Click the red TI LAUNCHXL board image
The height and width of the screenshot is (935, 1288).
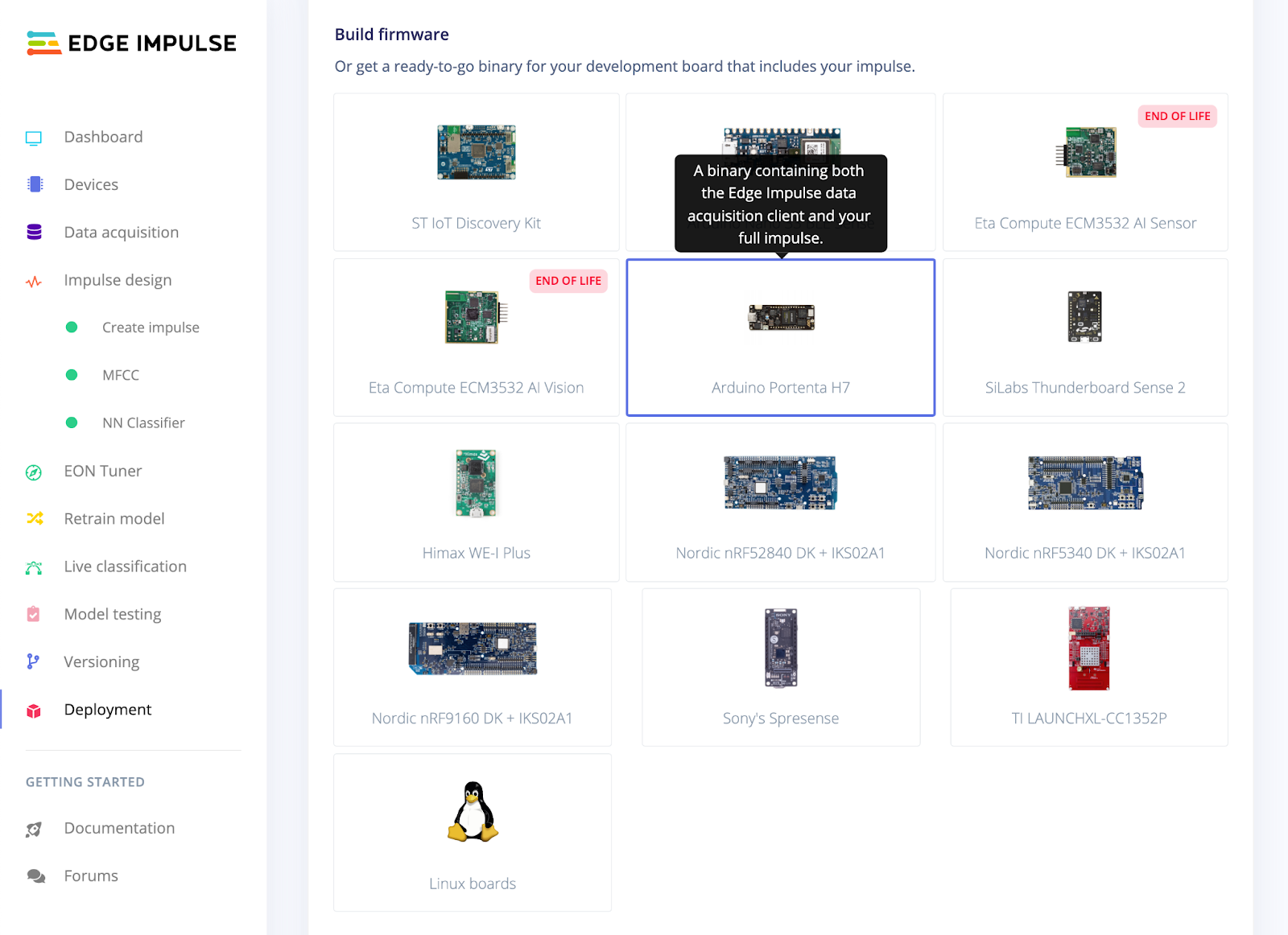coord(1089,649)
